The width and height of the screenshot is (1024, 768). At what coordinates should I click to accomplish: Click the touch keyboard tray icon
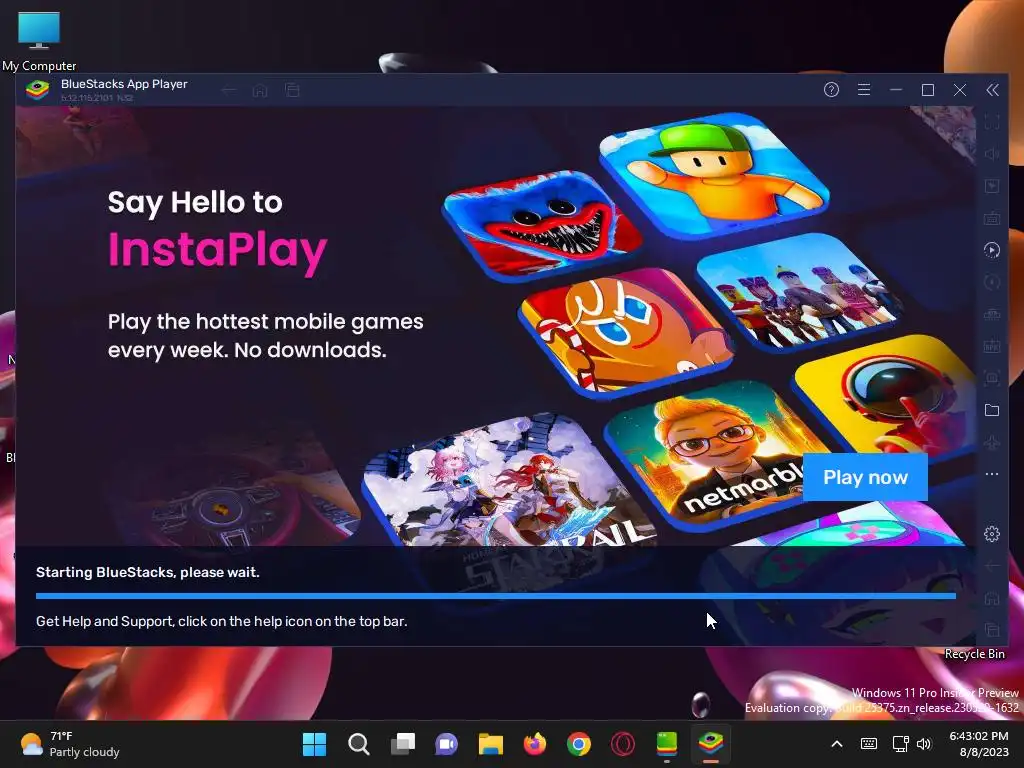click(869, 744)
